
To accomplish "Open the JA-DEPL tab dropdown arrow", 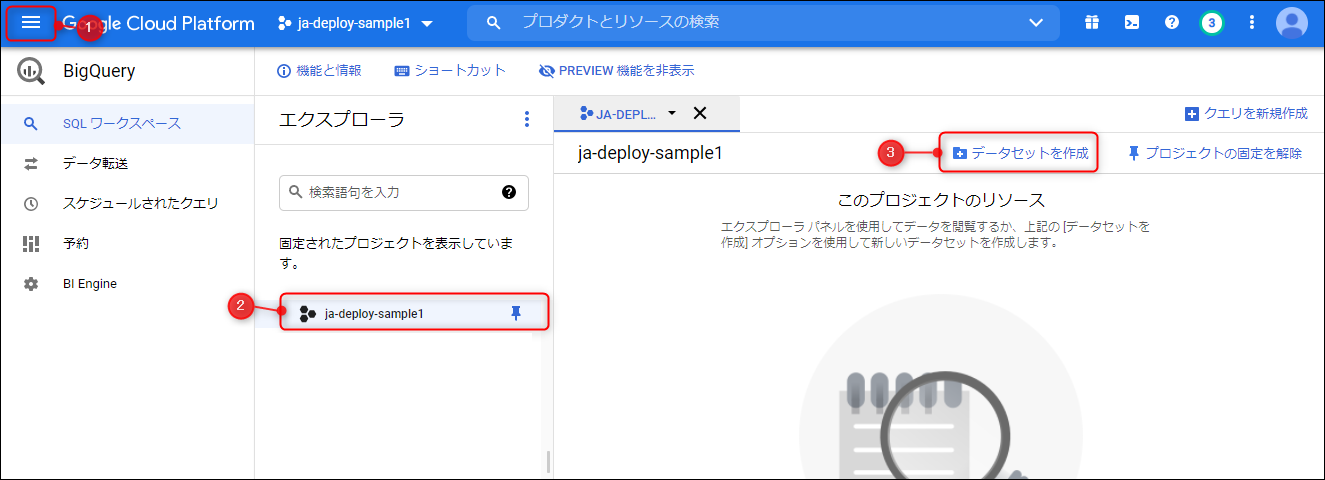I will click(x=672, y=113).
